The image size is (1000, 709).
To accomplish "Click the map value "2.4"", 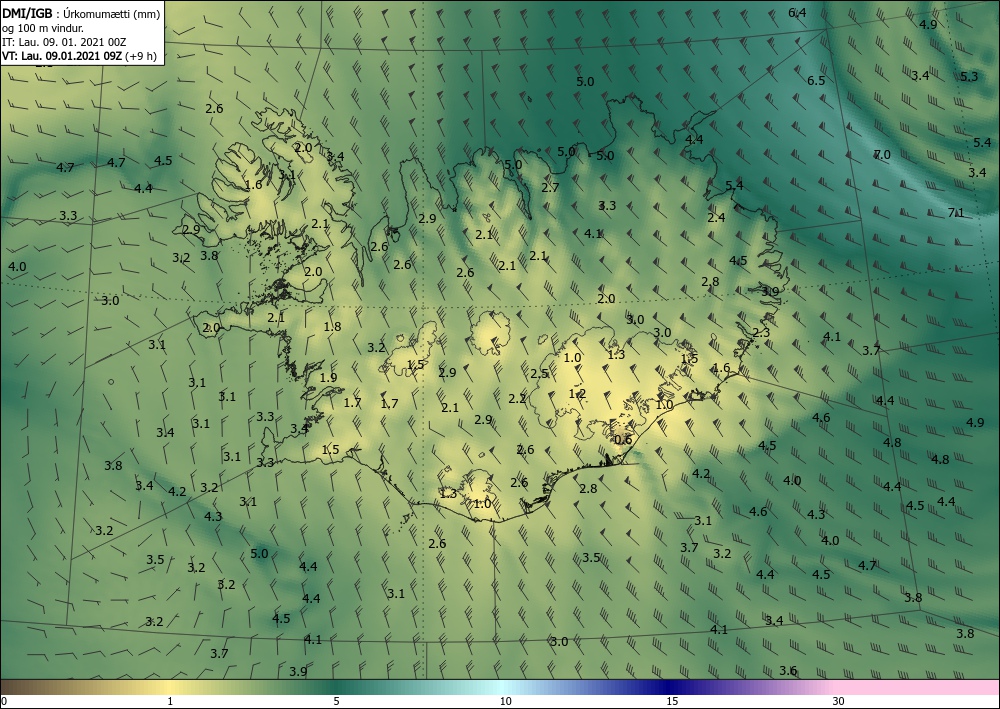I will pos(716,217).
